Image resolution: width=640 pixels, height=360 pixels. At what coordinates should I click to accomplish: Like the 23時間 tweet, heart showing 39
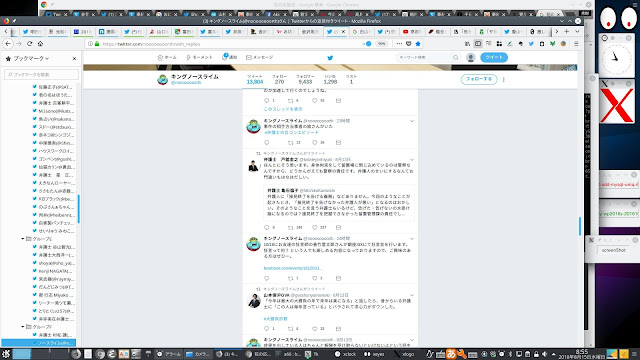pos(315,142)
